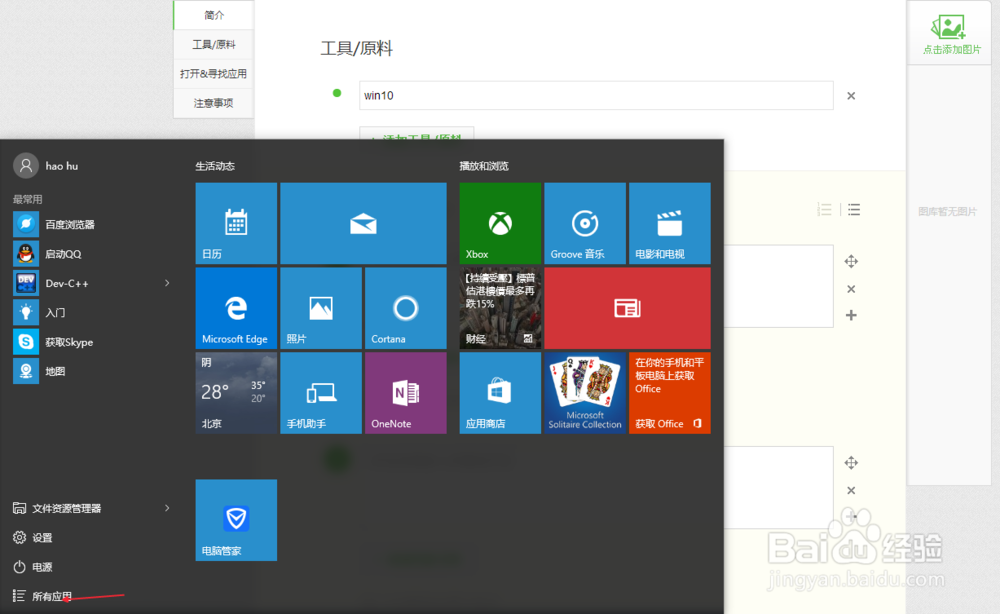
Task: Open the 财经 finance news tile
Action: click(500, 308)
